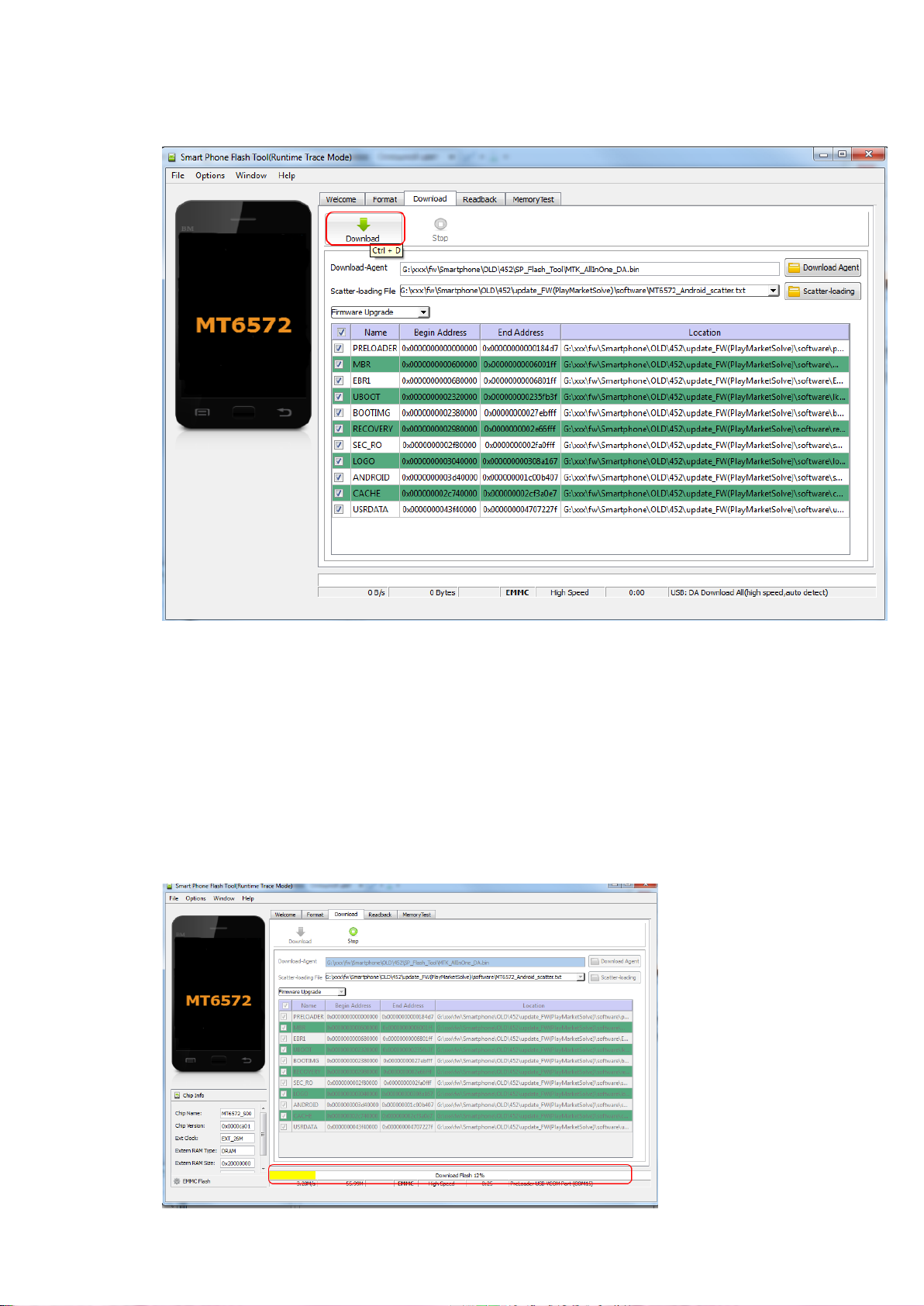
Task: Click the green Download arrow in upper window
Action: pos(363,225)
